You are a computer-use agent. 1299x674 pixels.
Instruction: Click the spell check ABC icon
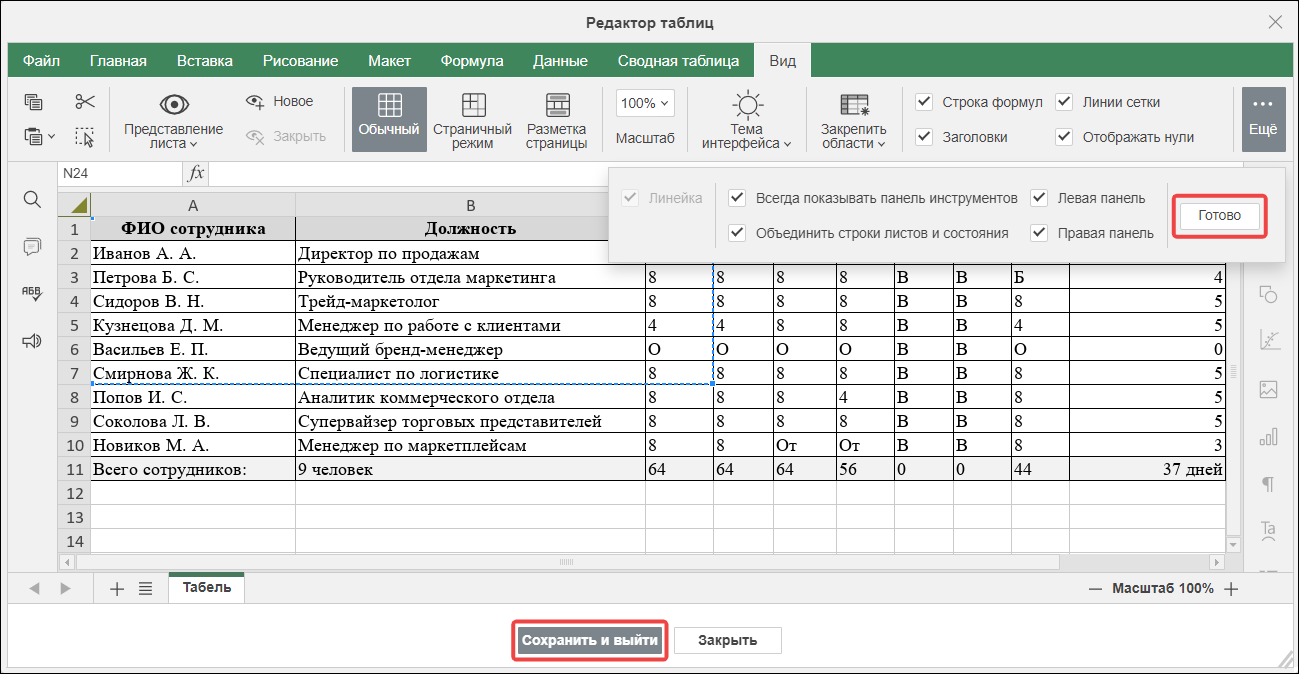32,293
